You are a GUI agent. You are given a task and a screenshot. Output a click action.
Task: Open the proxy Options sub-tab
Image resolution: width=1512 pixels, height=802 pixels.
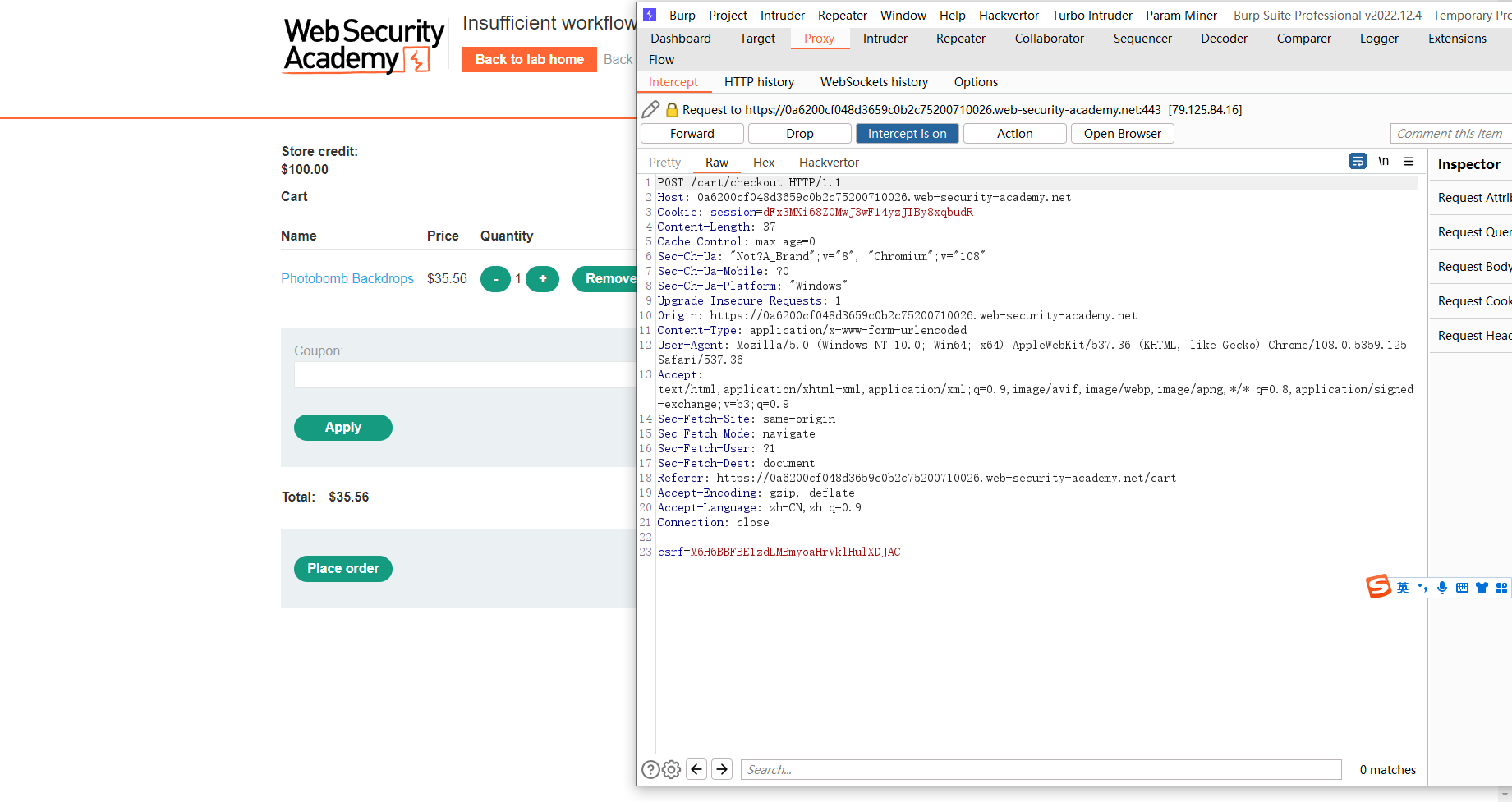click(x=976, y=82)
